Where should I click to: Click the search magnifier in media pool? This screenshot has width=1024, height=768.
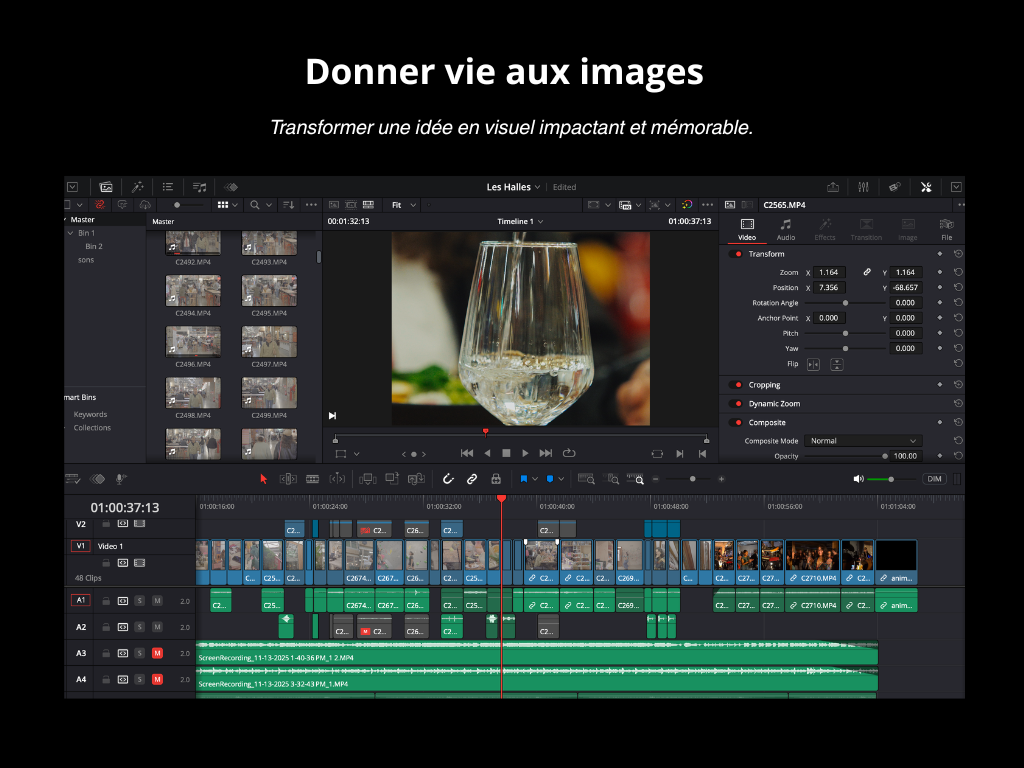point(255,205)
